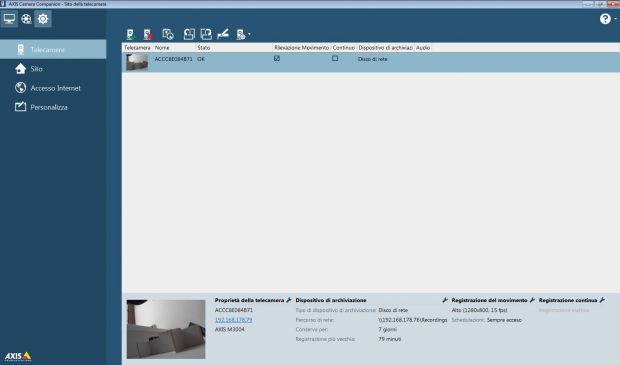This screenshot has width=620, height=365.
Task: Click the camera schedule clock toolbar icon
Action: [168, 34]
